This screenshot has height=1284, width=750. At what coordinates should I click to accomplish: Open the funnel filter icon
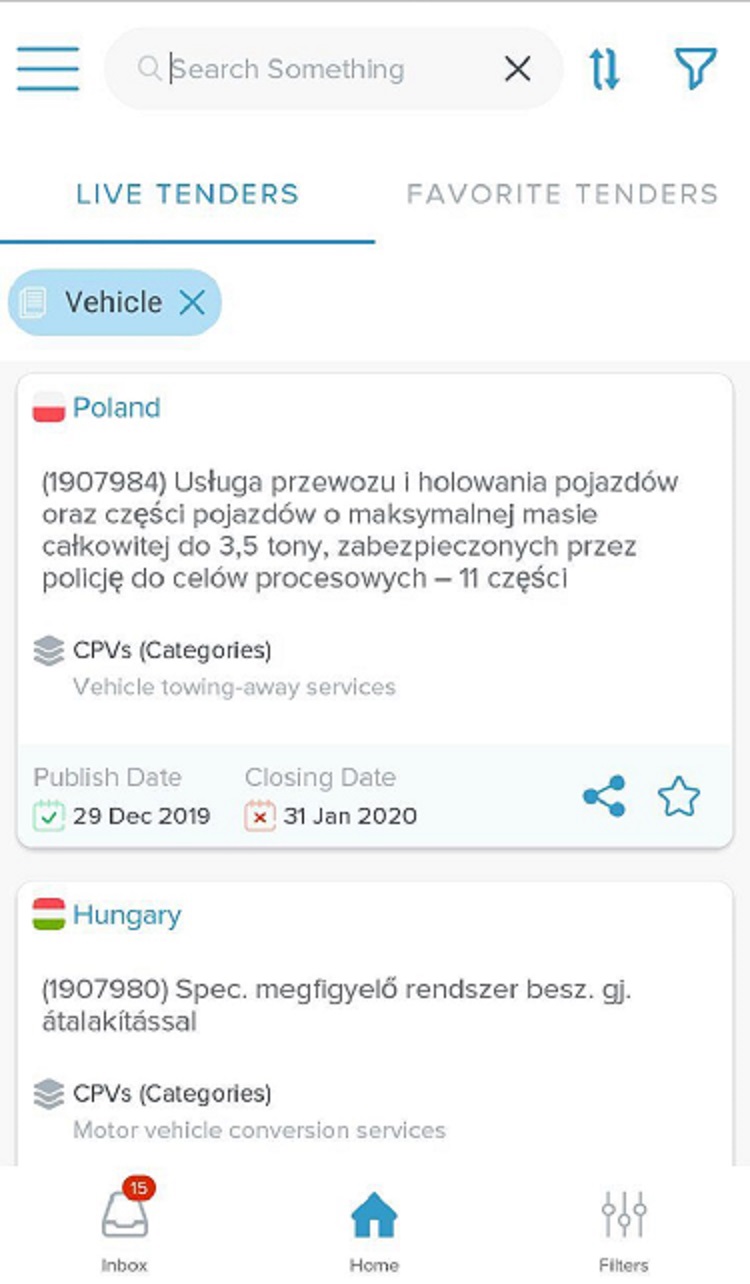coord(695,68)
